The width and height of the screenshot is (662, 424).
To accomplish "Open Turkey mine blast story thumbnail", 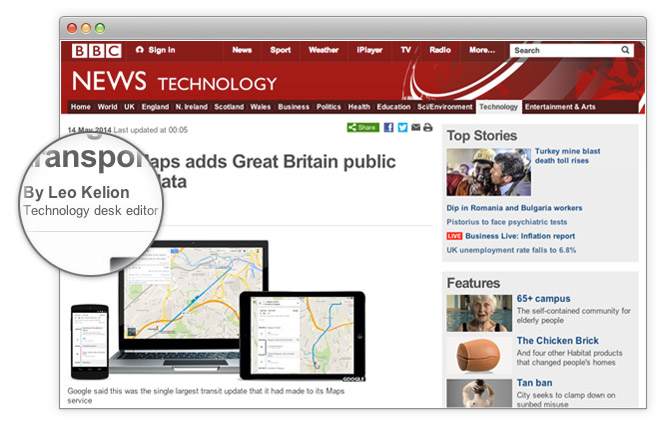I will coord(488,172).
